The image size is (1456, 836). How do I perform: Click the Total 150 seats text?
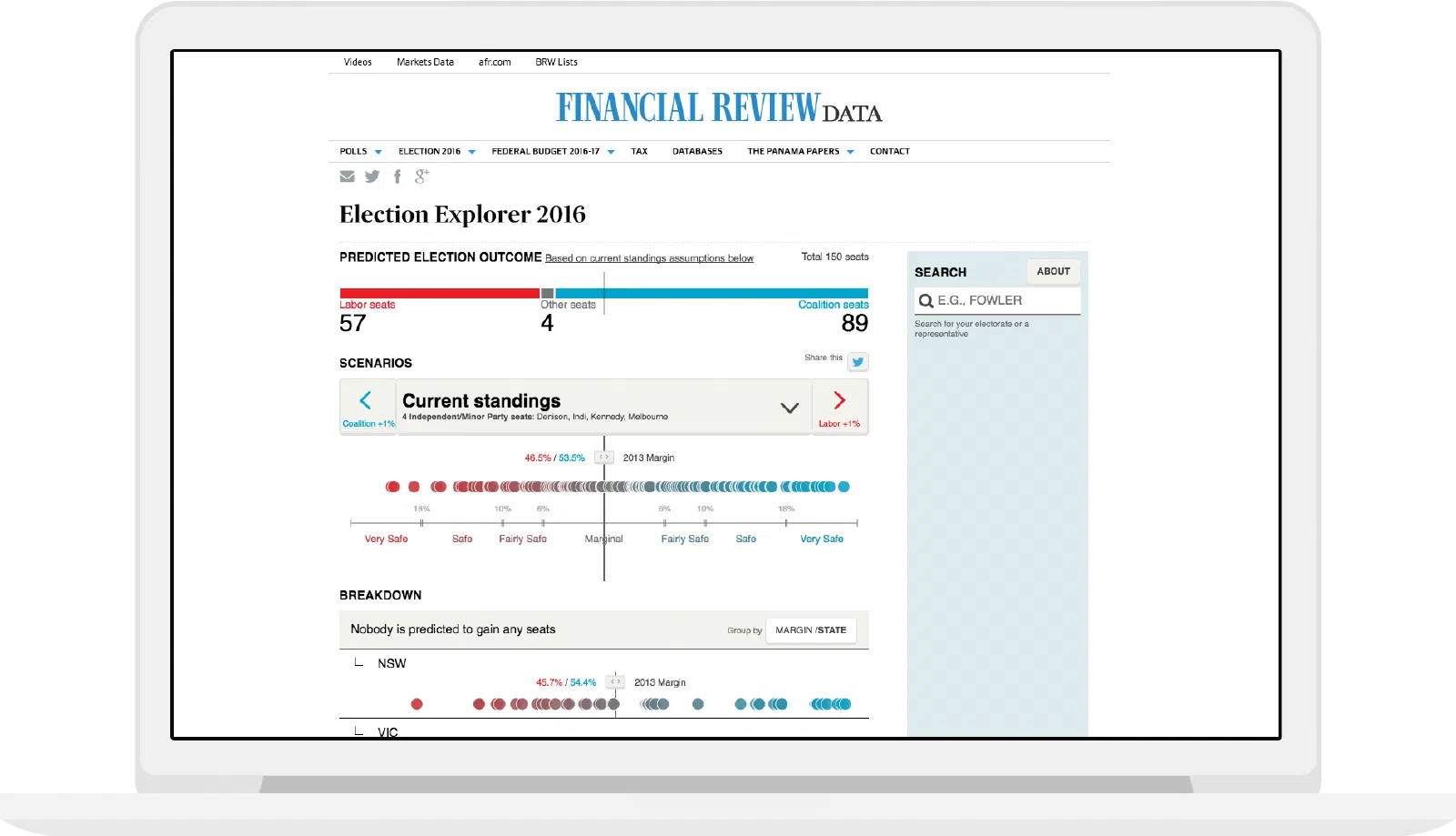pyautogui.click(x=835, y=257)
